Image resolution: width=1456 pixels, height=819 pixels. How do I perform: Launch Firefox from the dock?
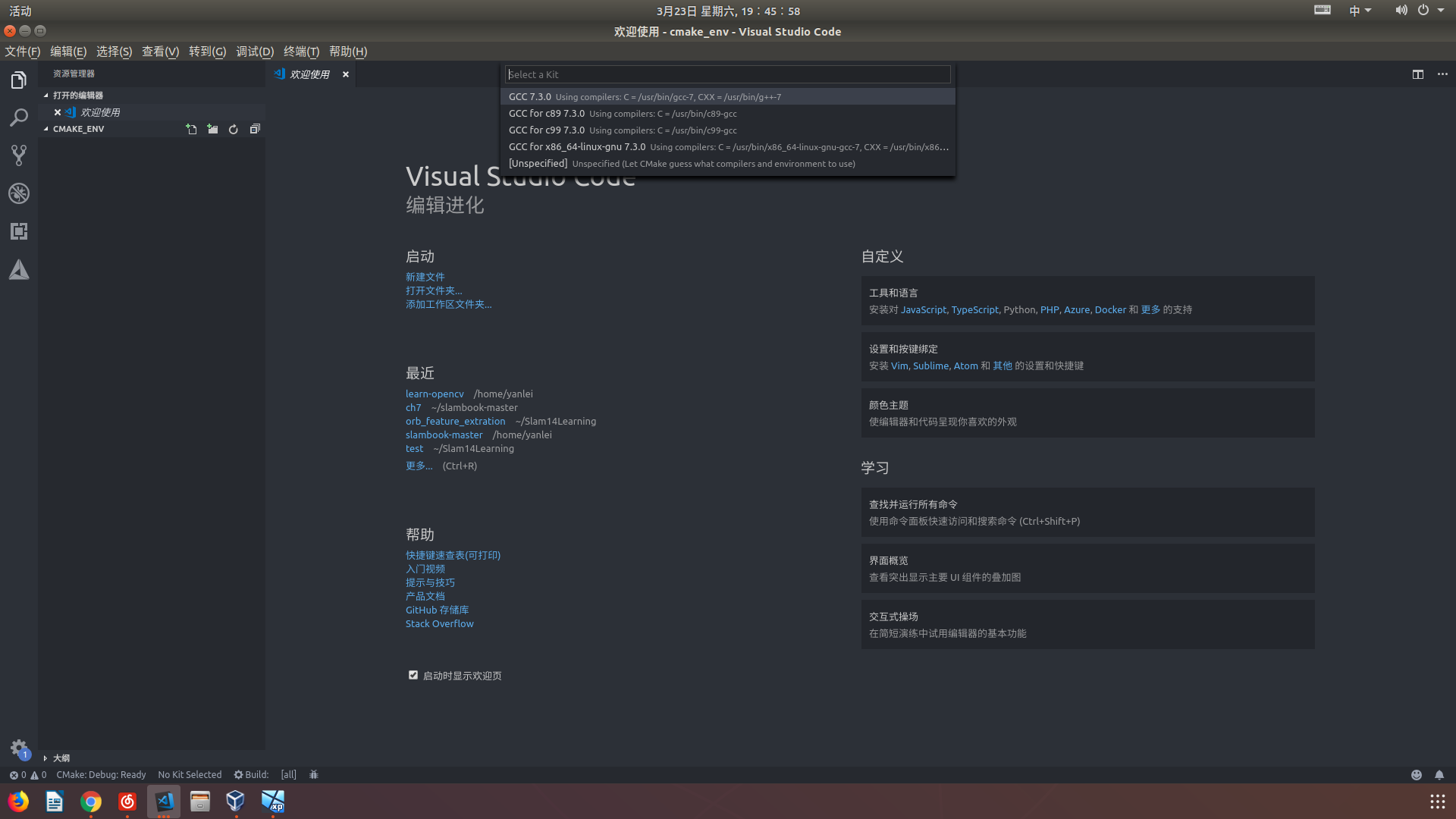coord(18,802)
